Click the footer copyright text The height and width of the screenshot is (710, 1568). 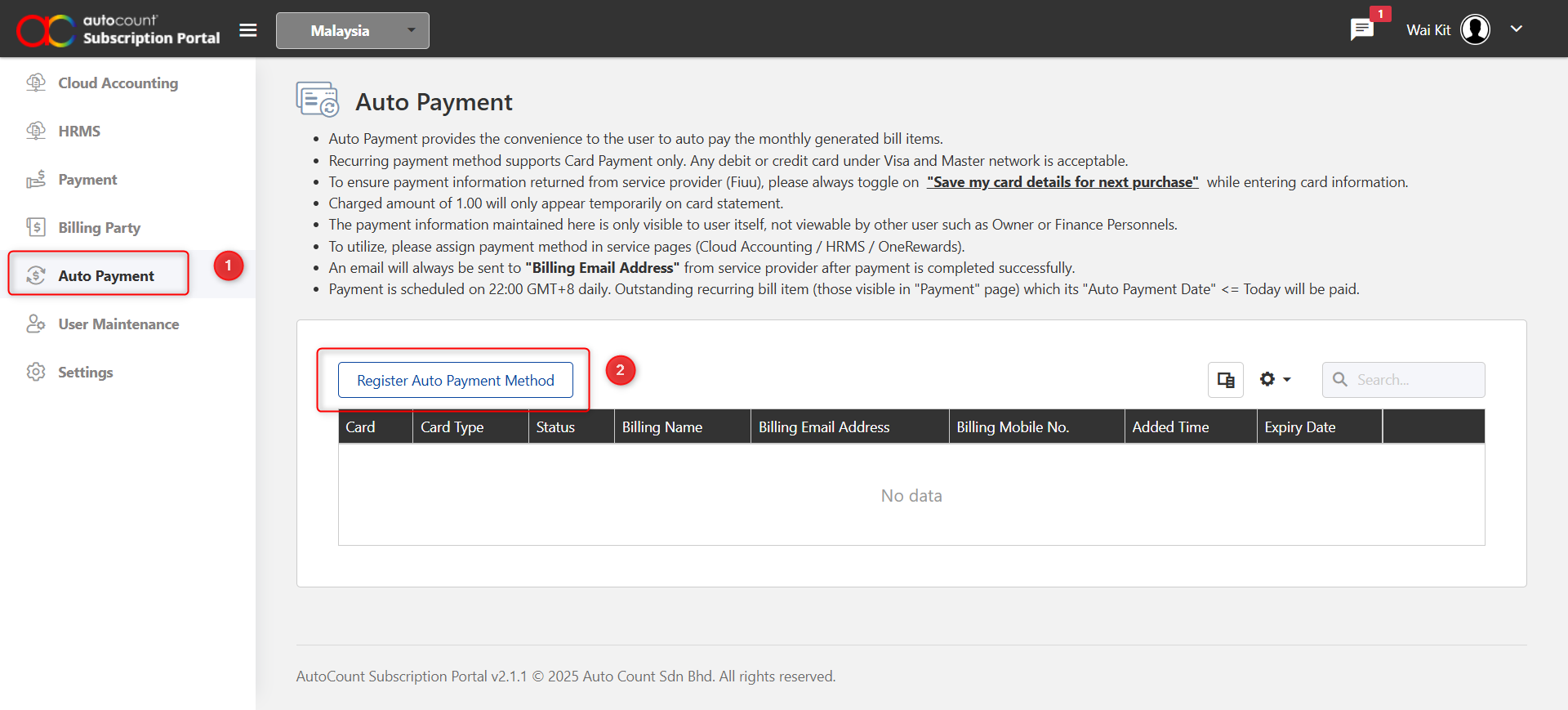[565, 677]
